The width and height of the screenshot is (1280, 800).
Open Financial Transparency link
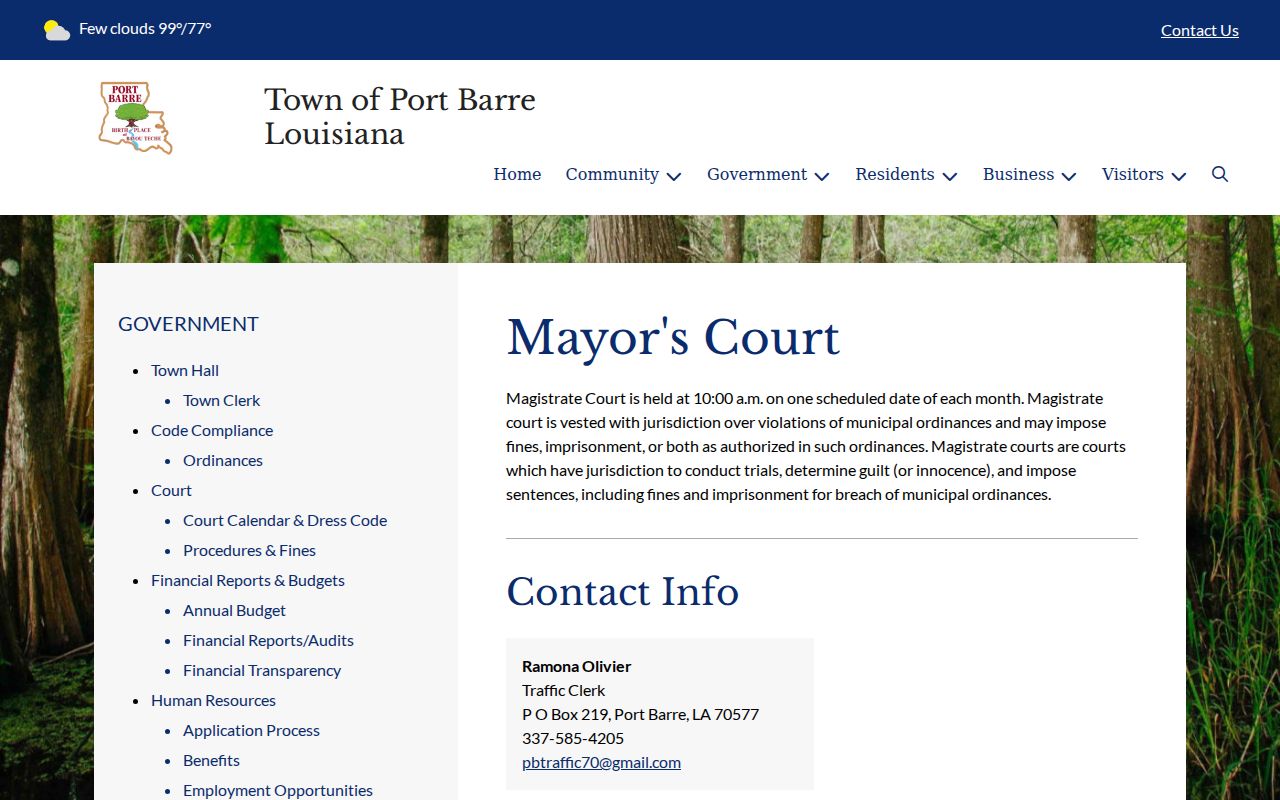tap(262, 670)
